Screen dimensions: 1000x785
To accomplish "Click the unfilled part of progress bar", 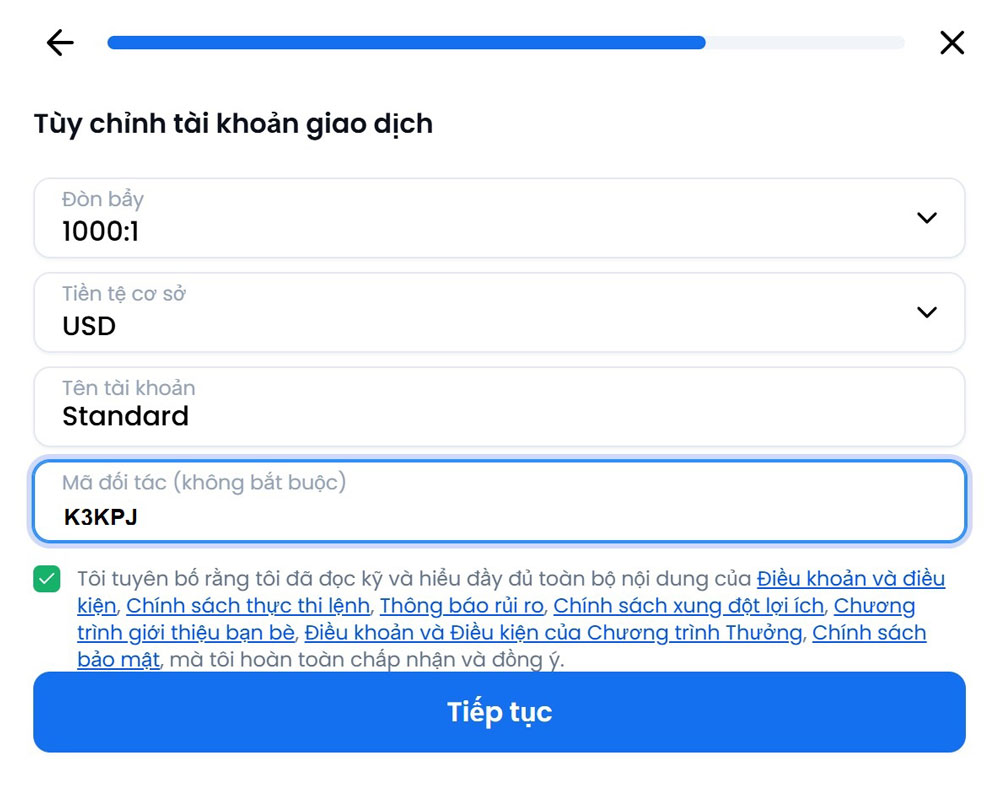I will pyautogui.click(x=804, y=43).
